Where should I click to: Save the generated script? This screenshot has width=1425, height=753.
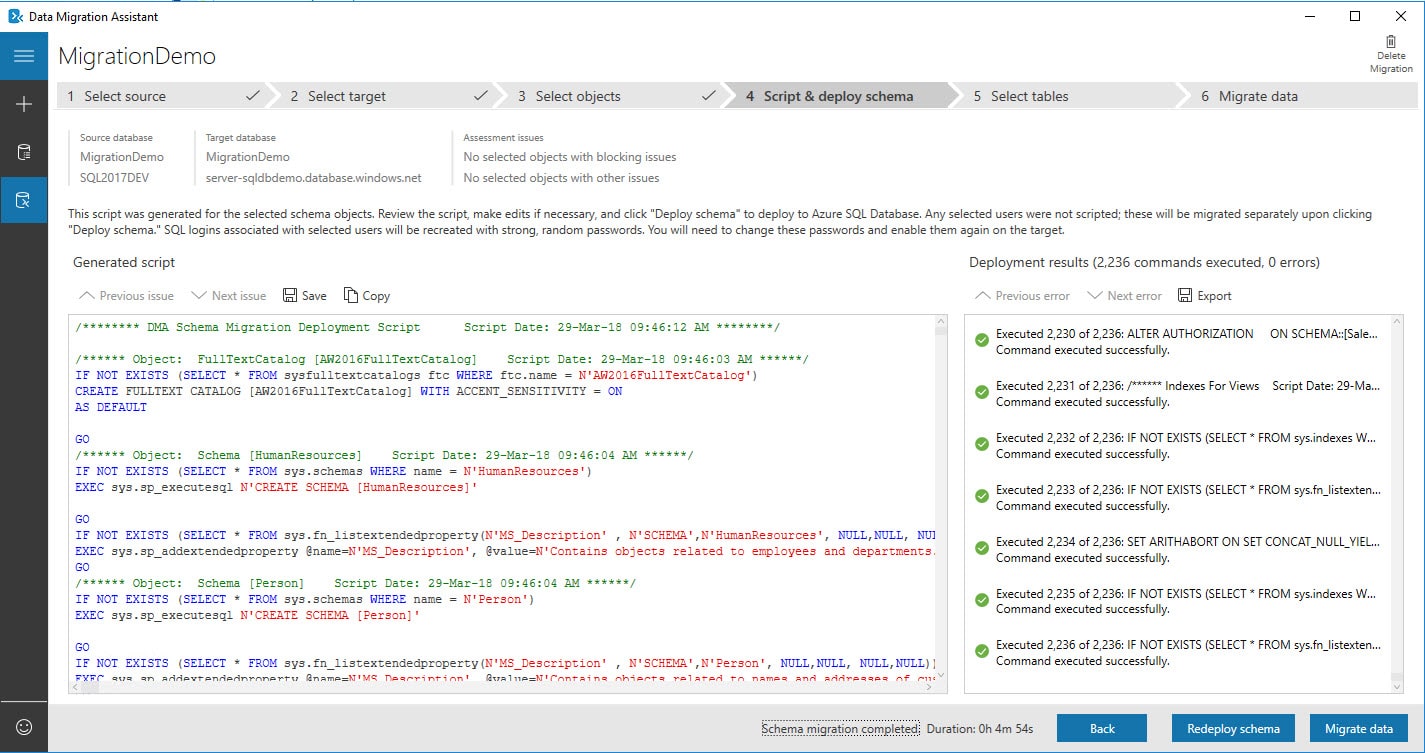point(305,296)
